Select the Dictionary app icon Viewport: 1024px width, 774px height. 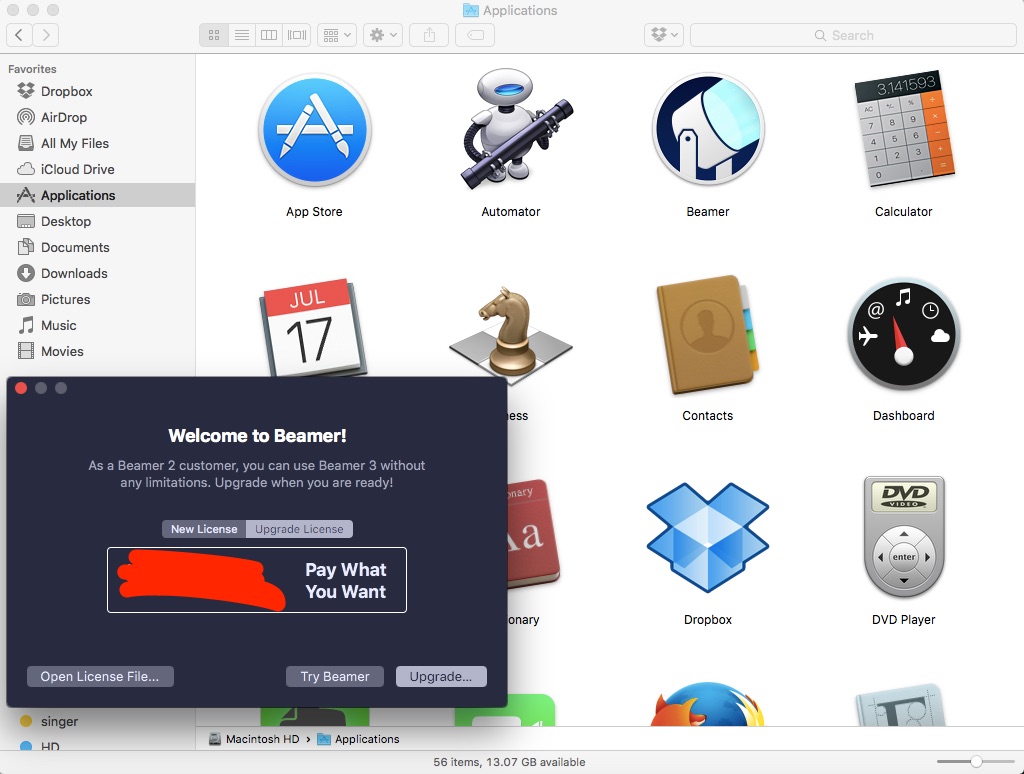[x=533, y=534]
